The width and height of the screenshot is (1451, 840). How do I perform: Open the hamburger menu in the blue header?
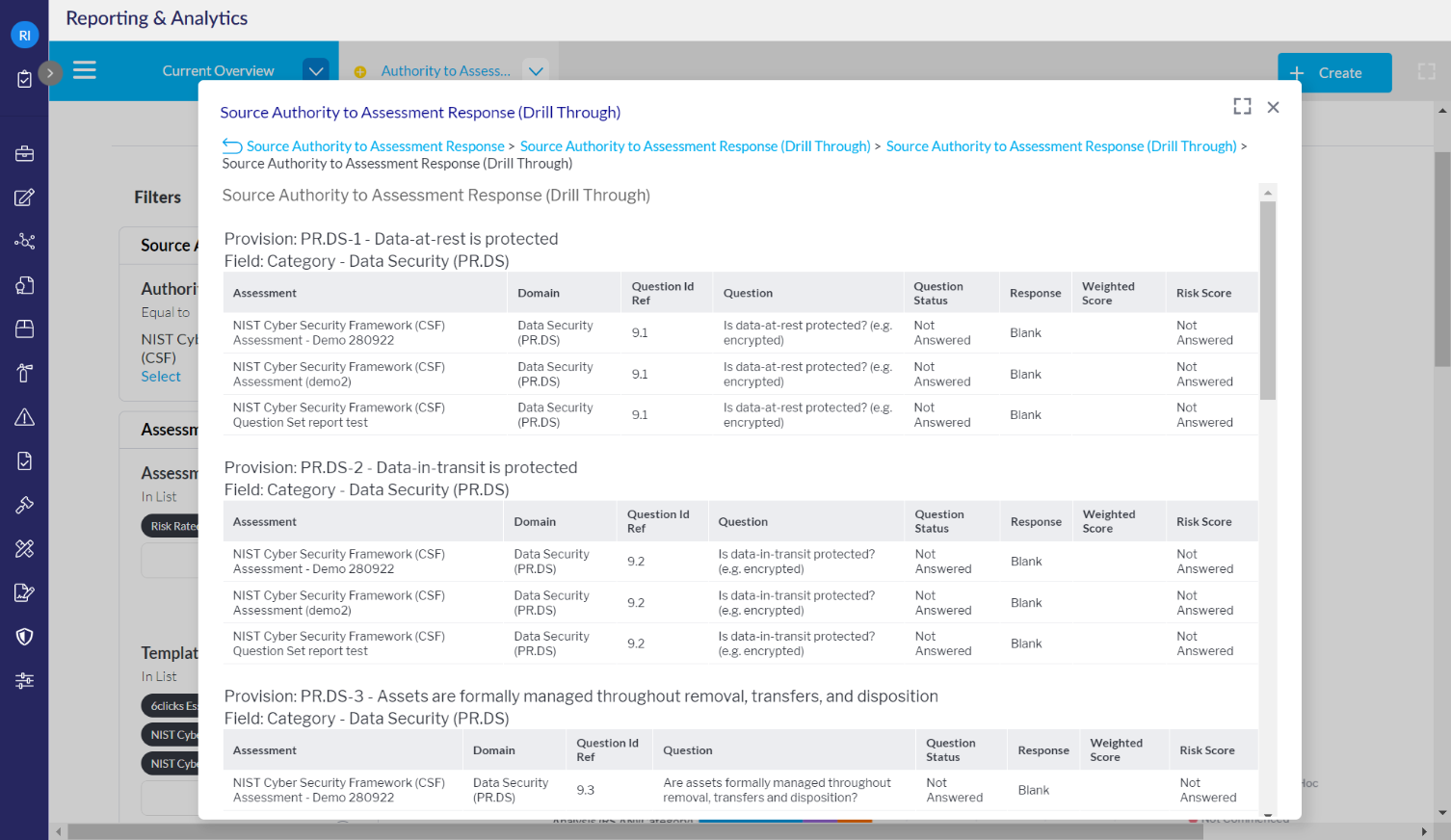(x=85, y=70)
